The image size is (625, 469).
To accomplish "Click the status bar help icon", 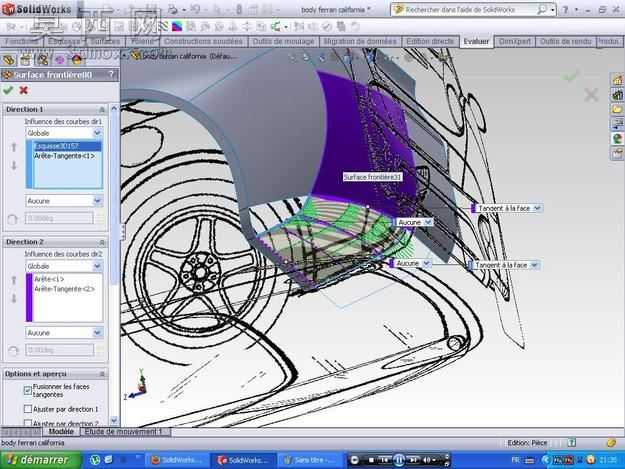I will [572, 442].
